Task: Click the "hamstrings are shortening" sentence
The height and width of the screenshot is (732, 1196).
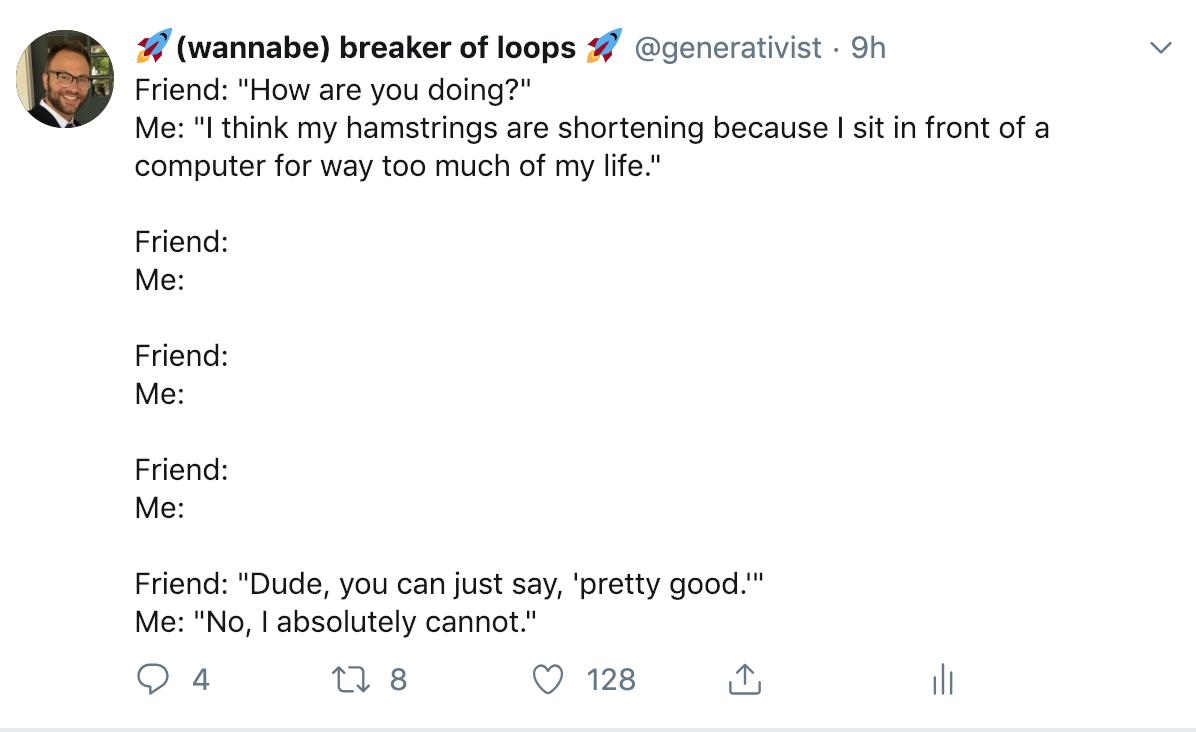Action: point(591,128)
